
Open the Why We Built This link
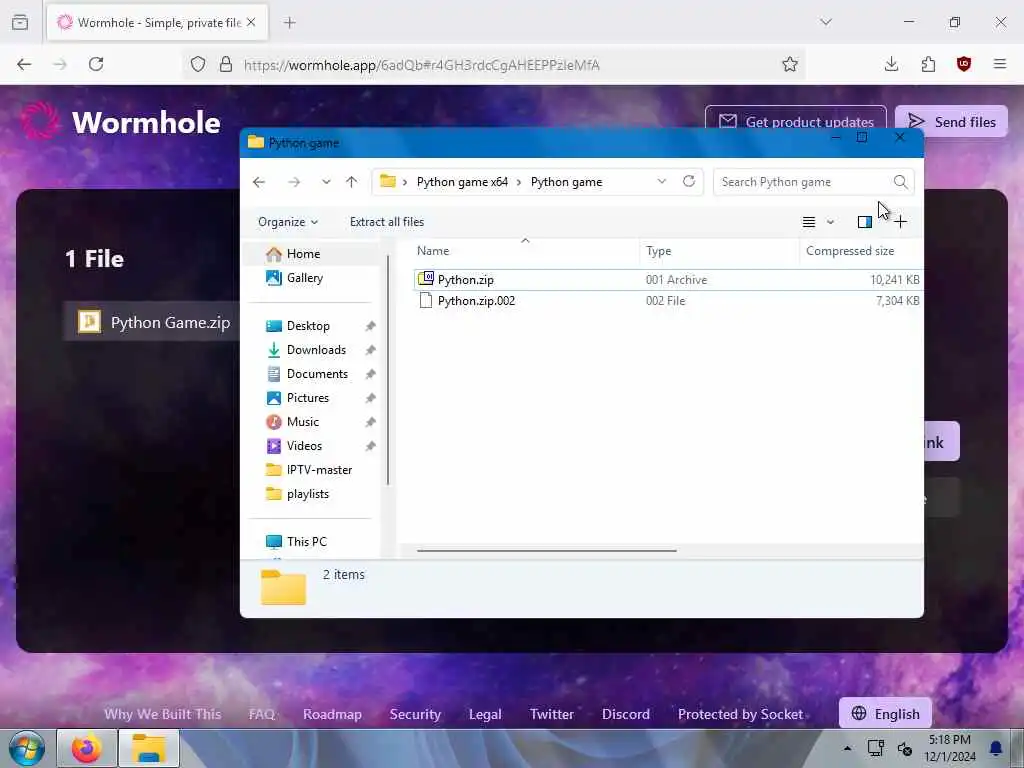click(x=163, y=714)
